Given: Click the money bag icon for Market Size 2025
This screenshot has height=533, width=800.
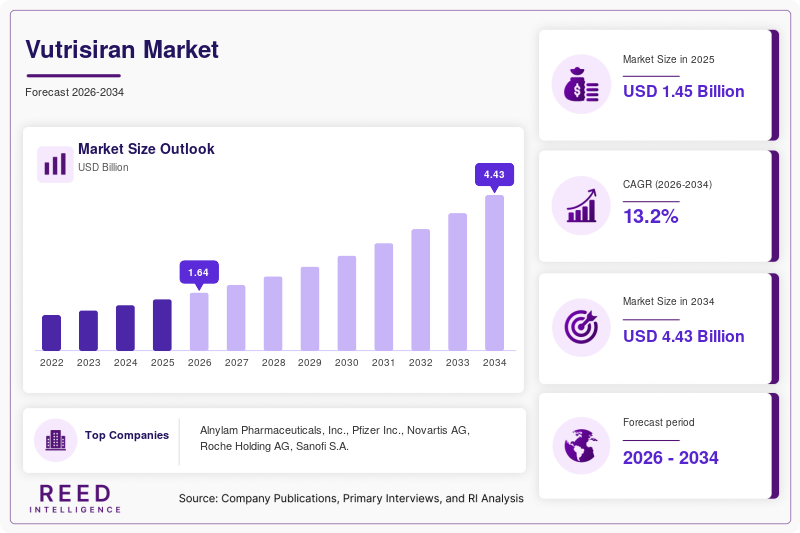Looking at the screenshot, I should pos(581,84).
